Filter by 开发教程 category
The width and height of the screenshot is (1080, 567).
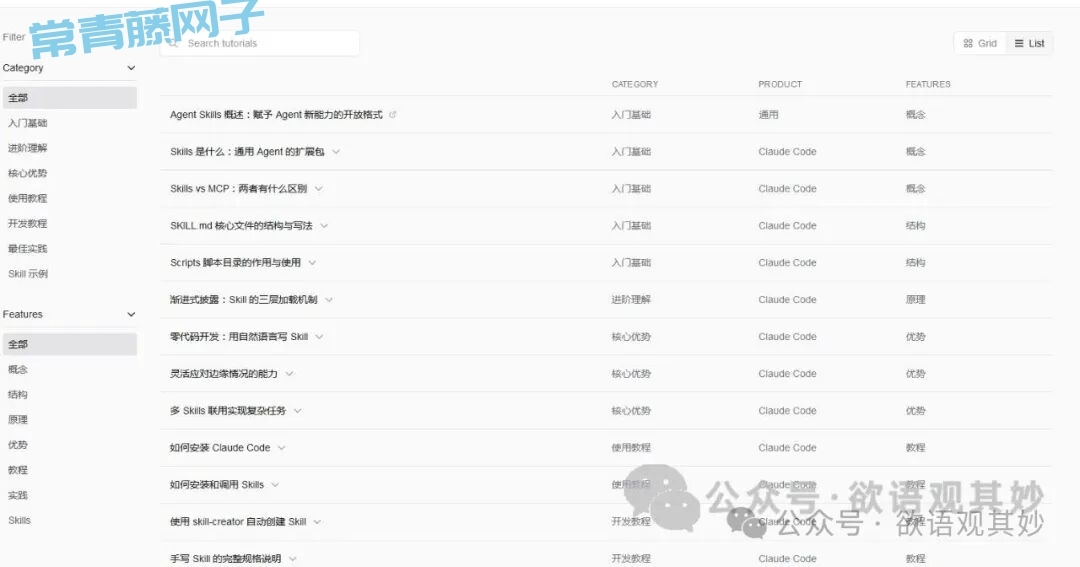coord(28,223)
